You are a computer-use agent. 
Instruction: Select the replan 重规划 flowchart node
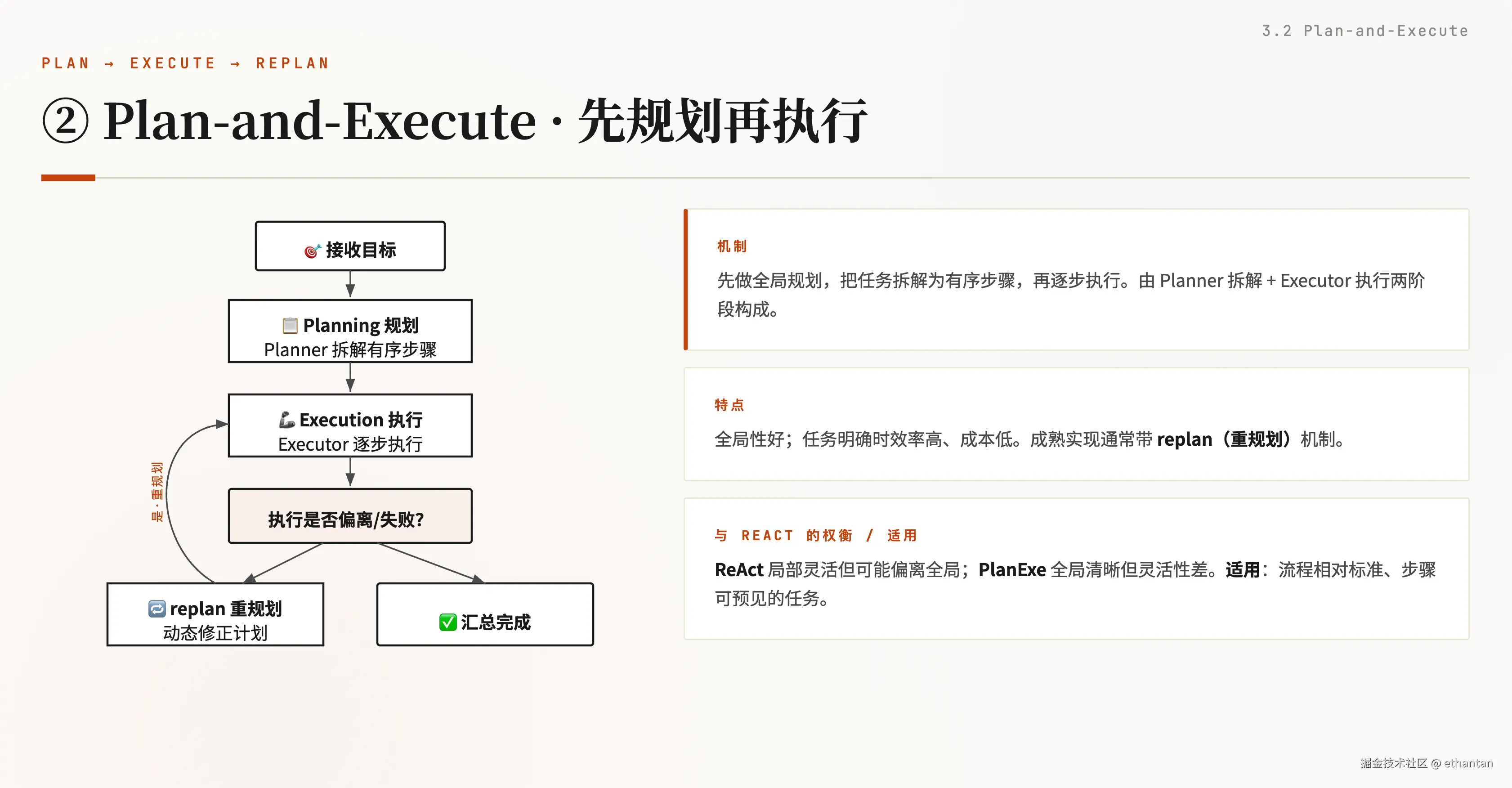[215, 615]
